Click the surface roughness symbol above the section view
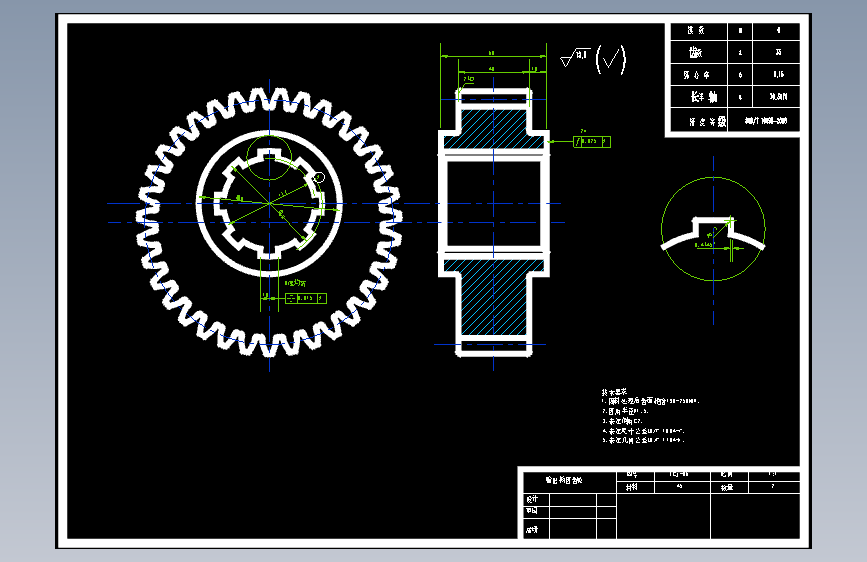 pyautogui.click(x=575, y=57)
